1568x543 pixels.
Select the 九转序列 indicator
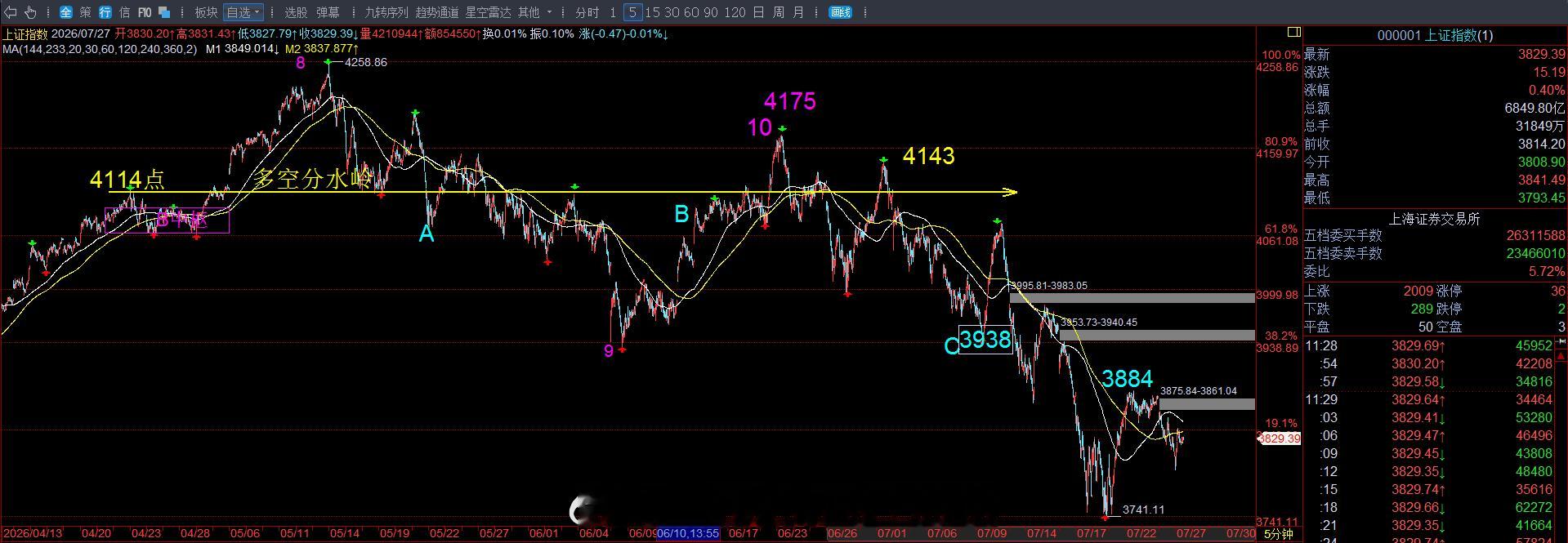[386, 12]
